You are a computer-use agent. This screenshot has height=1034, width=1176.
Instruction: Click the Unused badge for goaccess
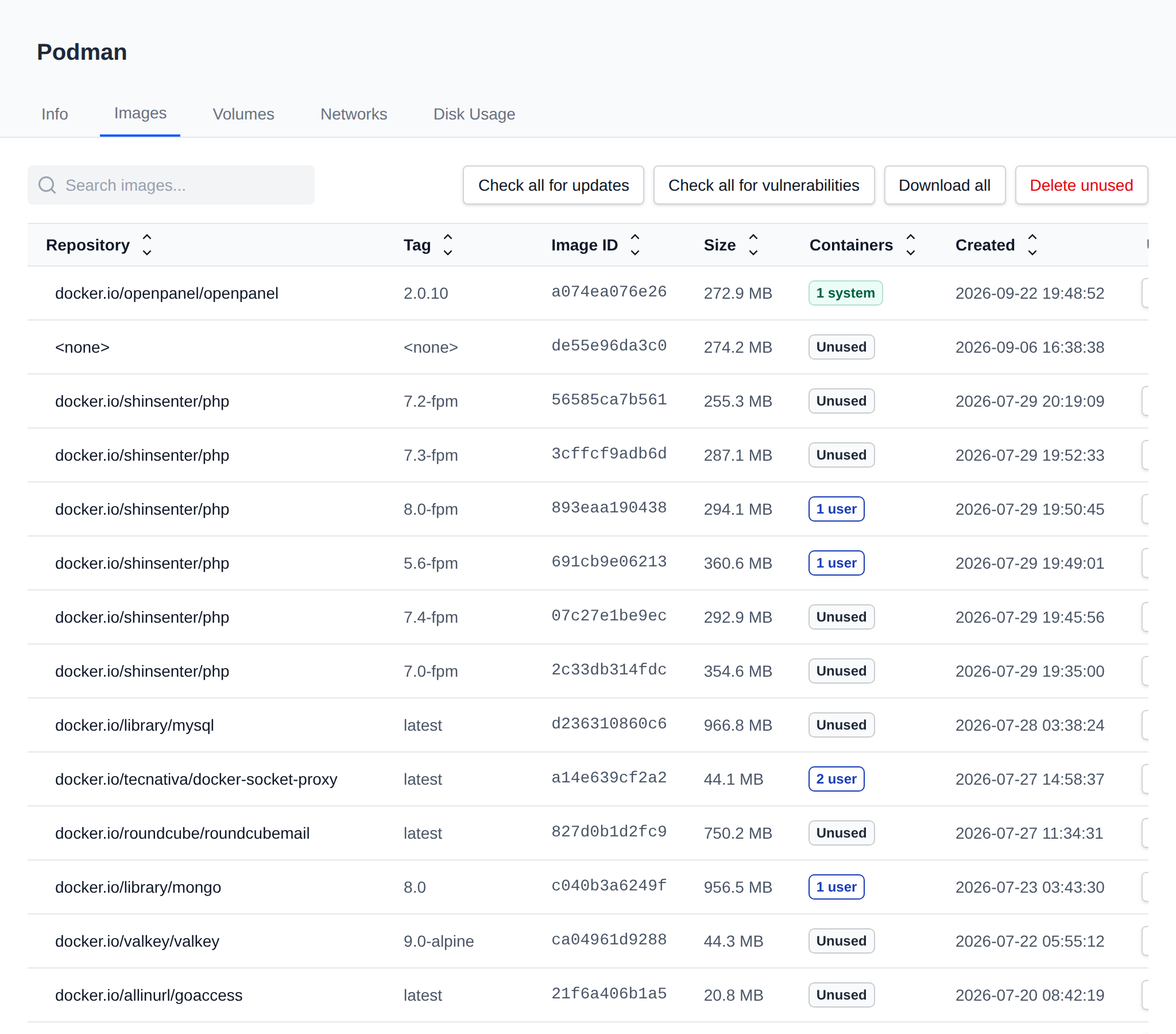click(841, 995)
